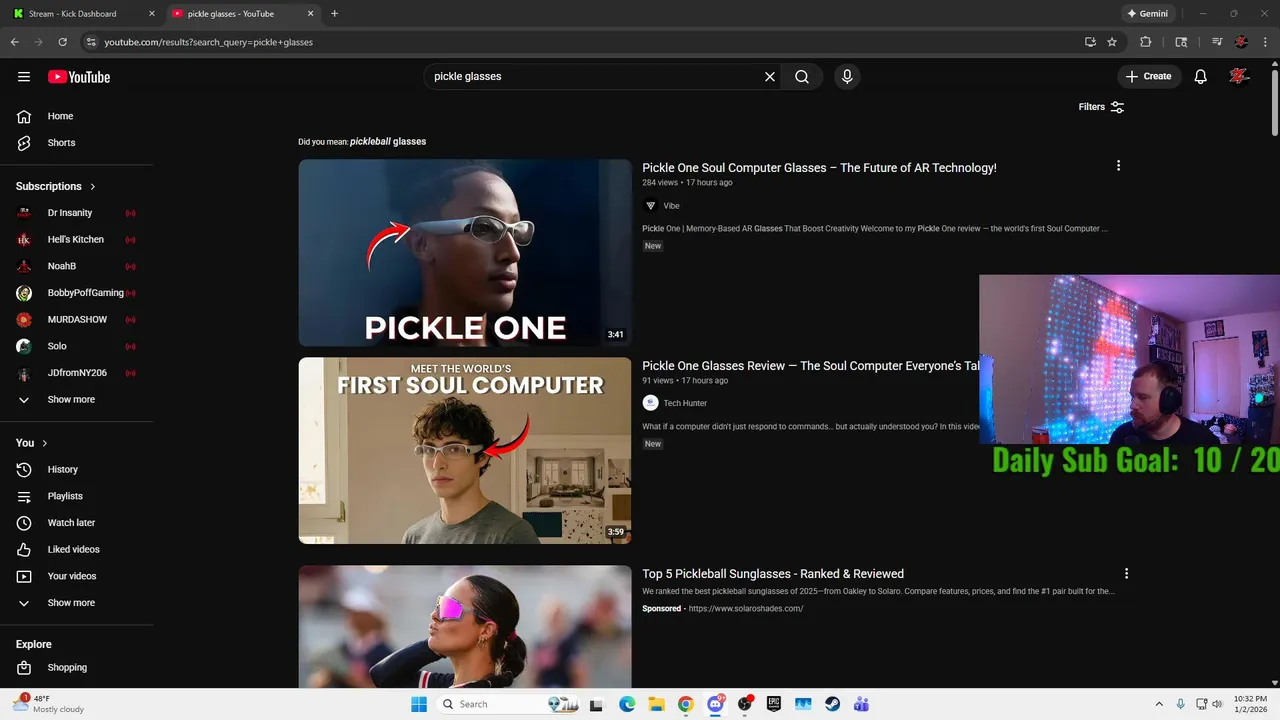The width and height of the screenshot is (1280, 720).
Task: Open options for Pickle One Soul Computer video
Action: (1118, 166)
